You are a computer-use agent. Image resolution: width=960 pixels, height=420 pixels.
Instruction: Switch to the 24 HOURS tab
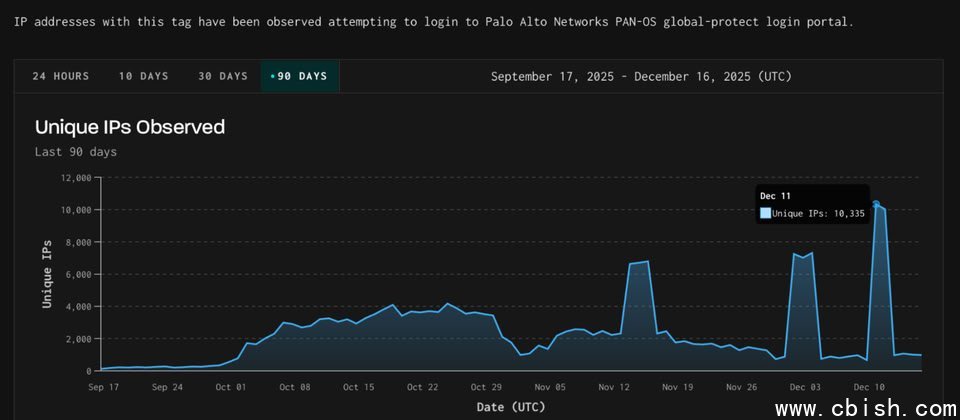pyautogui.click(x=60, y=76)
